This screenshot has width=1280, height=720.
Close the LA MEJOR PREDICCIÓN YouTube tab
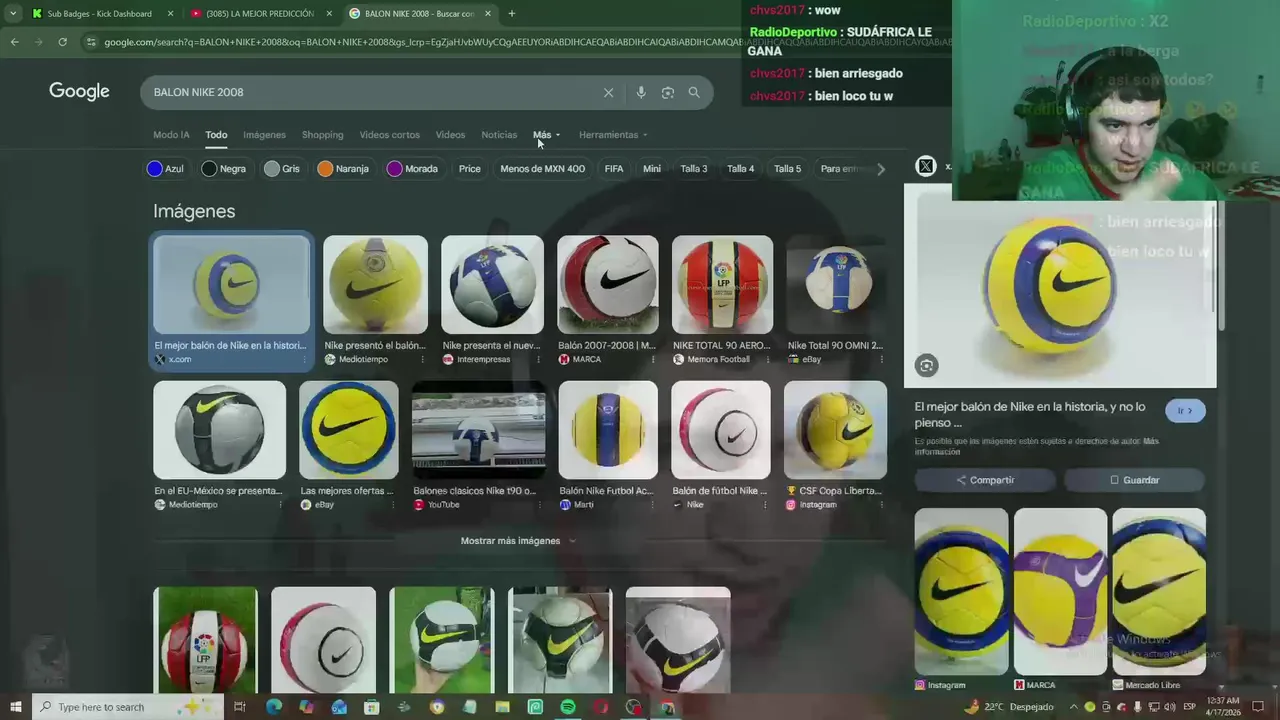329,13
